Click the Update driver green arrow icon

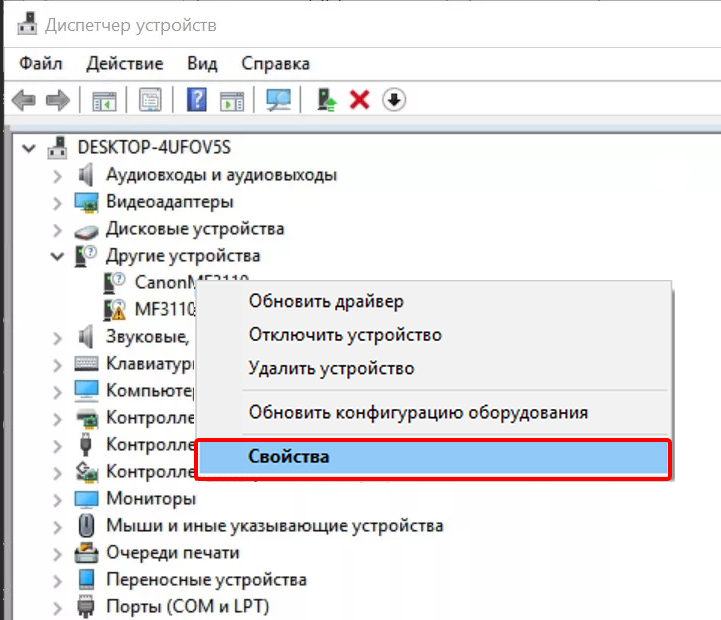click(326, 100)
